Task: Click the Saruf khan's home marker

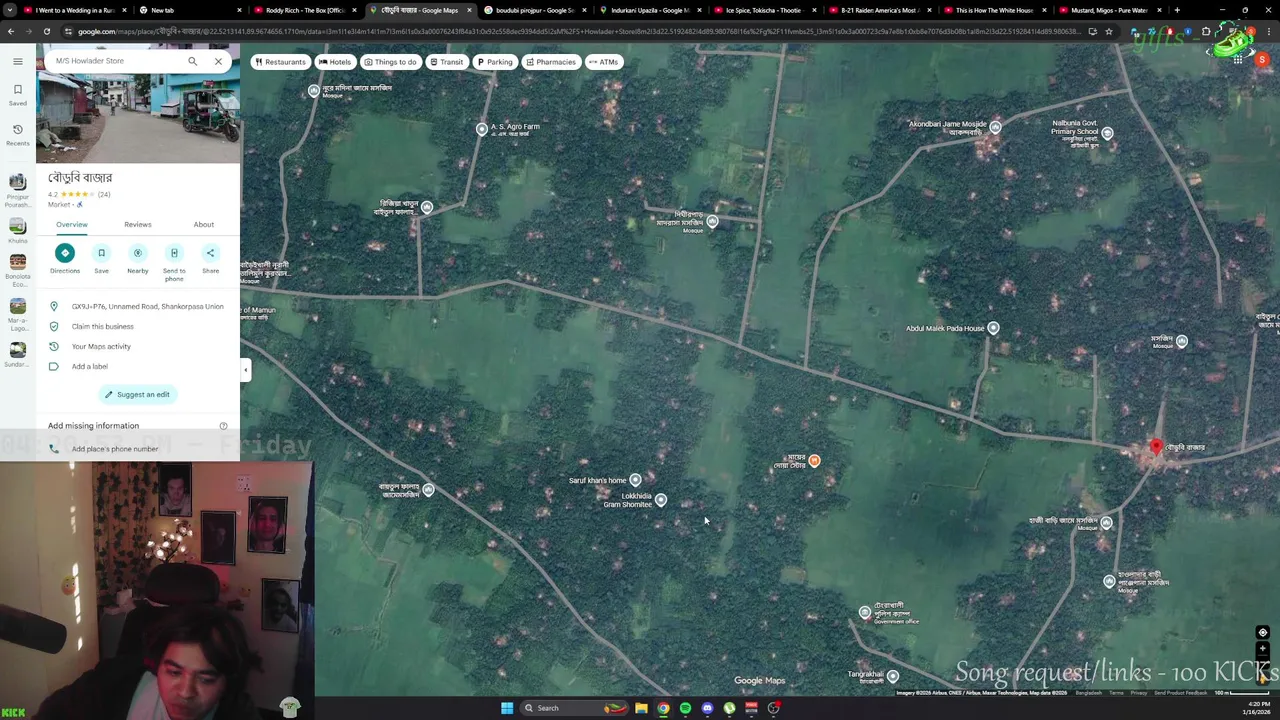Action: point(635,481)
